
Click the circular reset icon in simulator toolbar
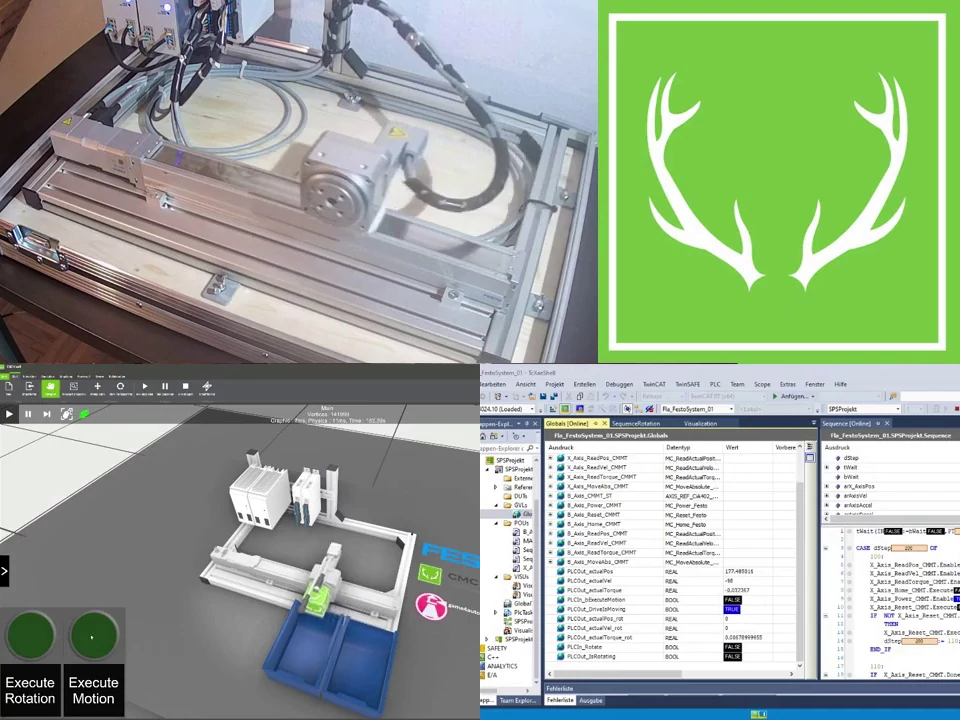tap(120, 388)
